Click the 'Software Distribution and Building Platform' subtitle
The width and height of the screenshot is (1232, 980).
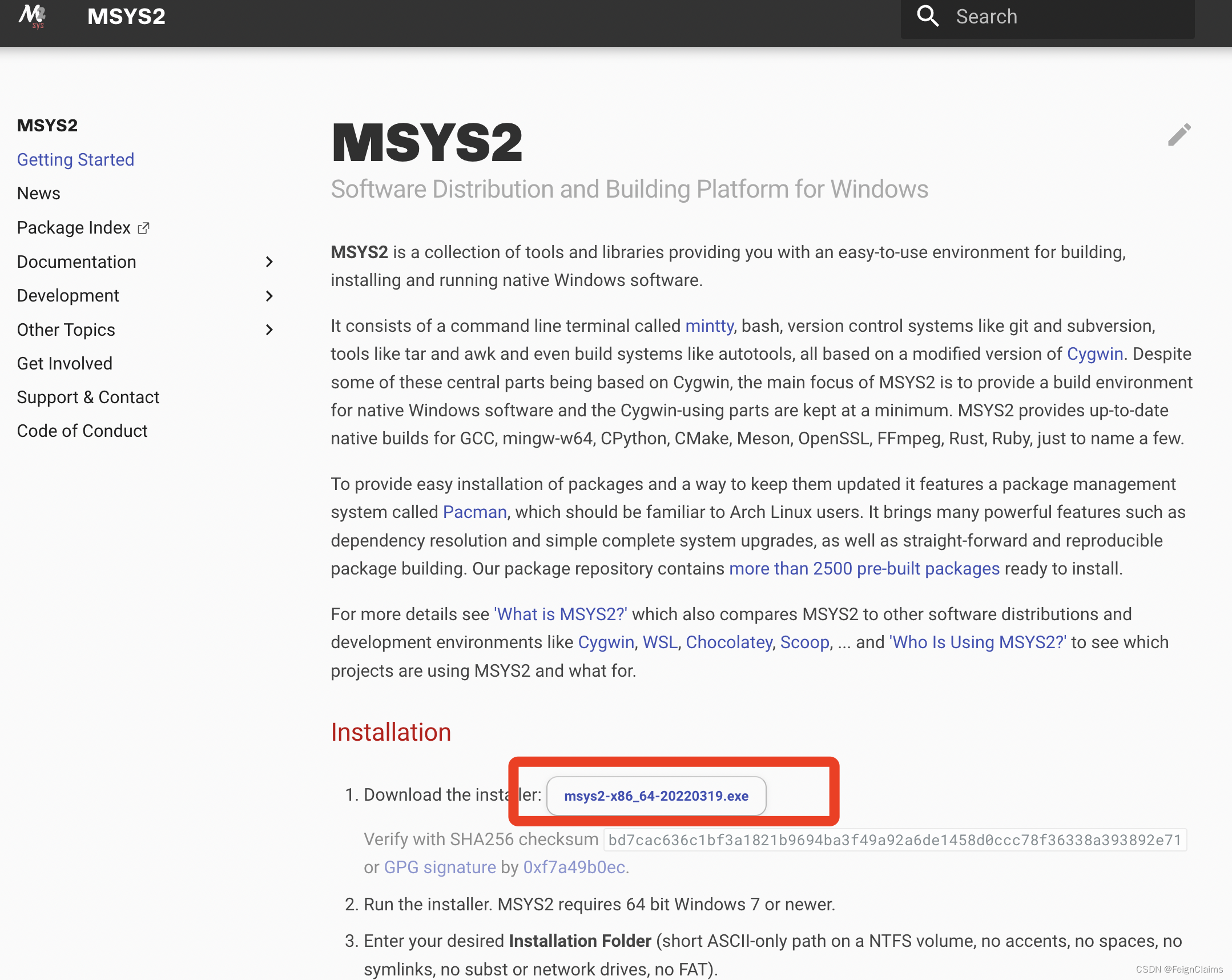pyautogui.click(x=629, y=189)
